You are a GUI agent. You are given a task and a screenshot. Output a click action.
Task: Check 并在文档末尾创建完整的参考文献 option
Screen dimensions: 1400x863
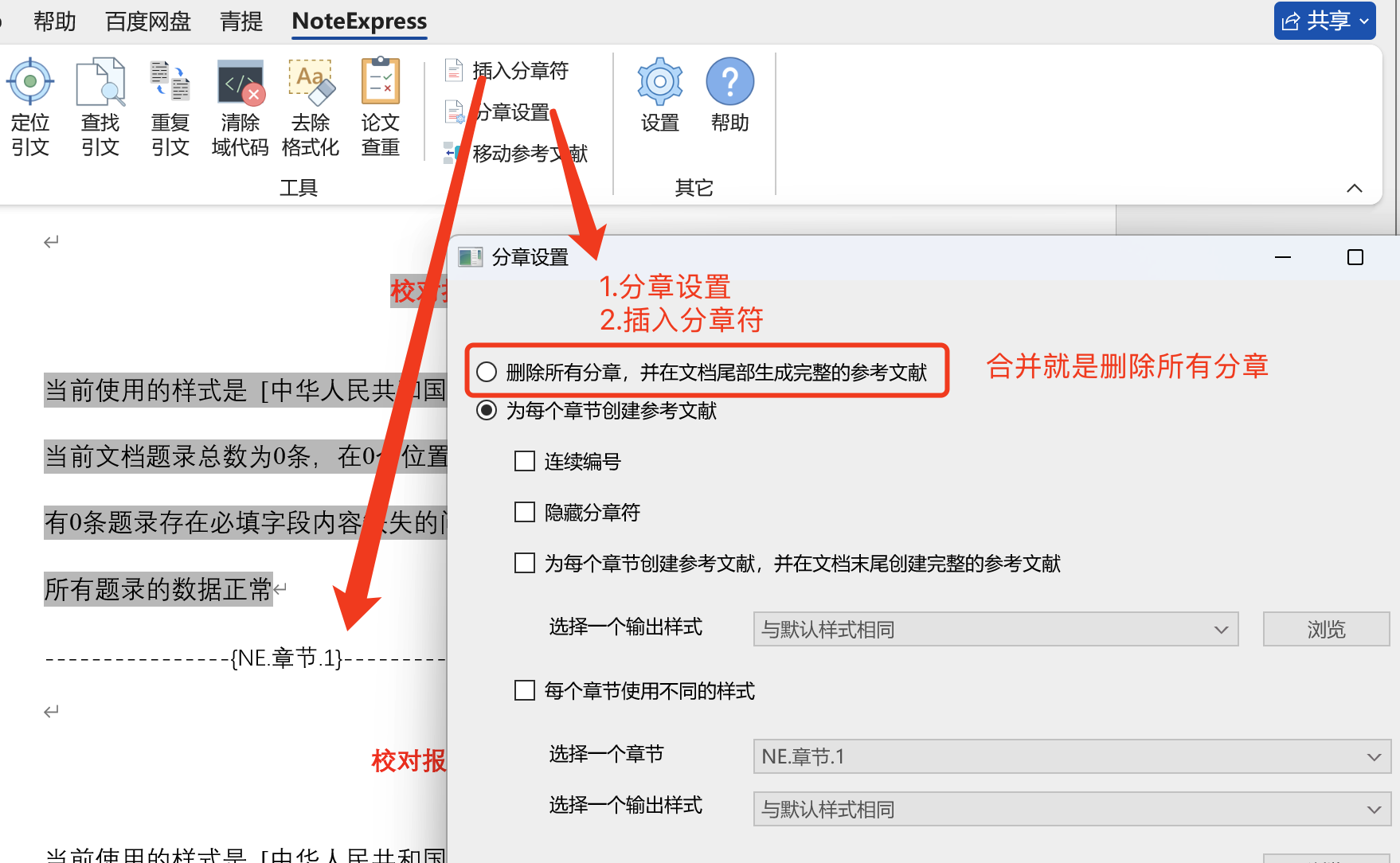click(x=525, y=564)
